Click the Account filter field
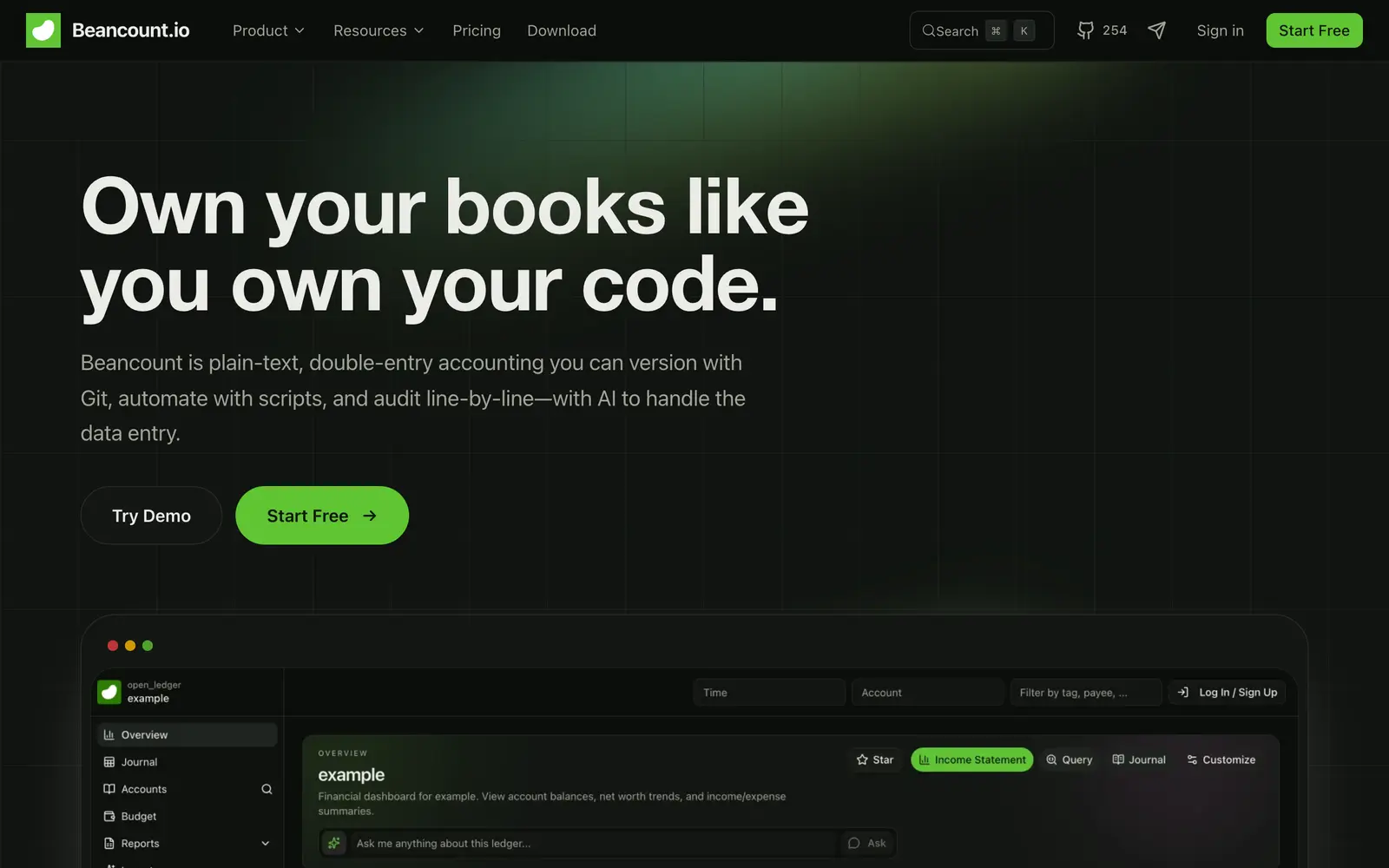Screen dimensions: 1389x868 pos(927,692)
